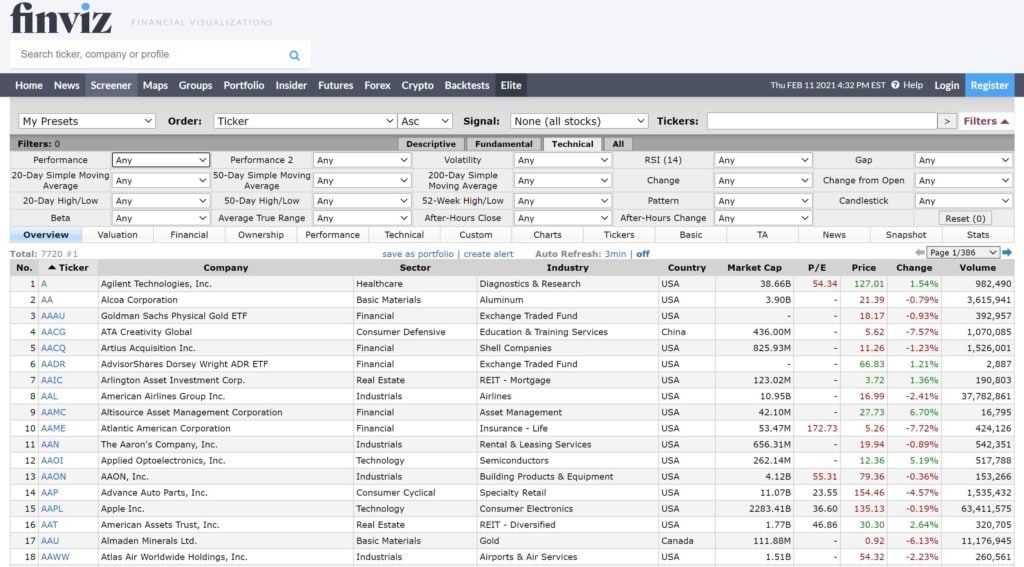The image size is (1024, 567).
Task: Open AAPL ticker link
Action: (52, 508)
